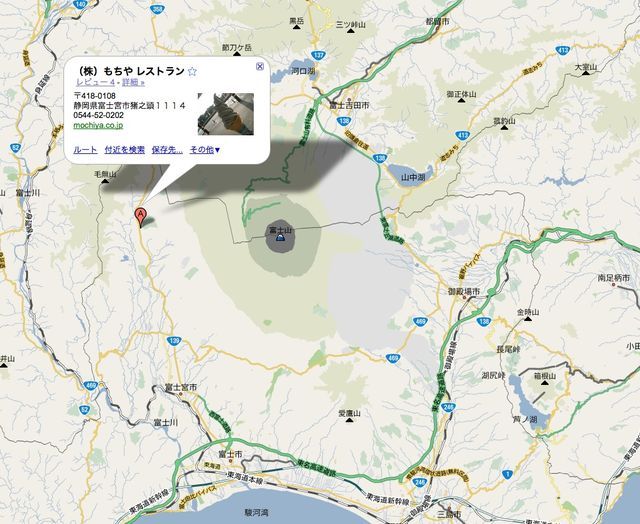640x524 pixels.
Task: Open the 詳細 details link
Action: [133, 82]
